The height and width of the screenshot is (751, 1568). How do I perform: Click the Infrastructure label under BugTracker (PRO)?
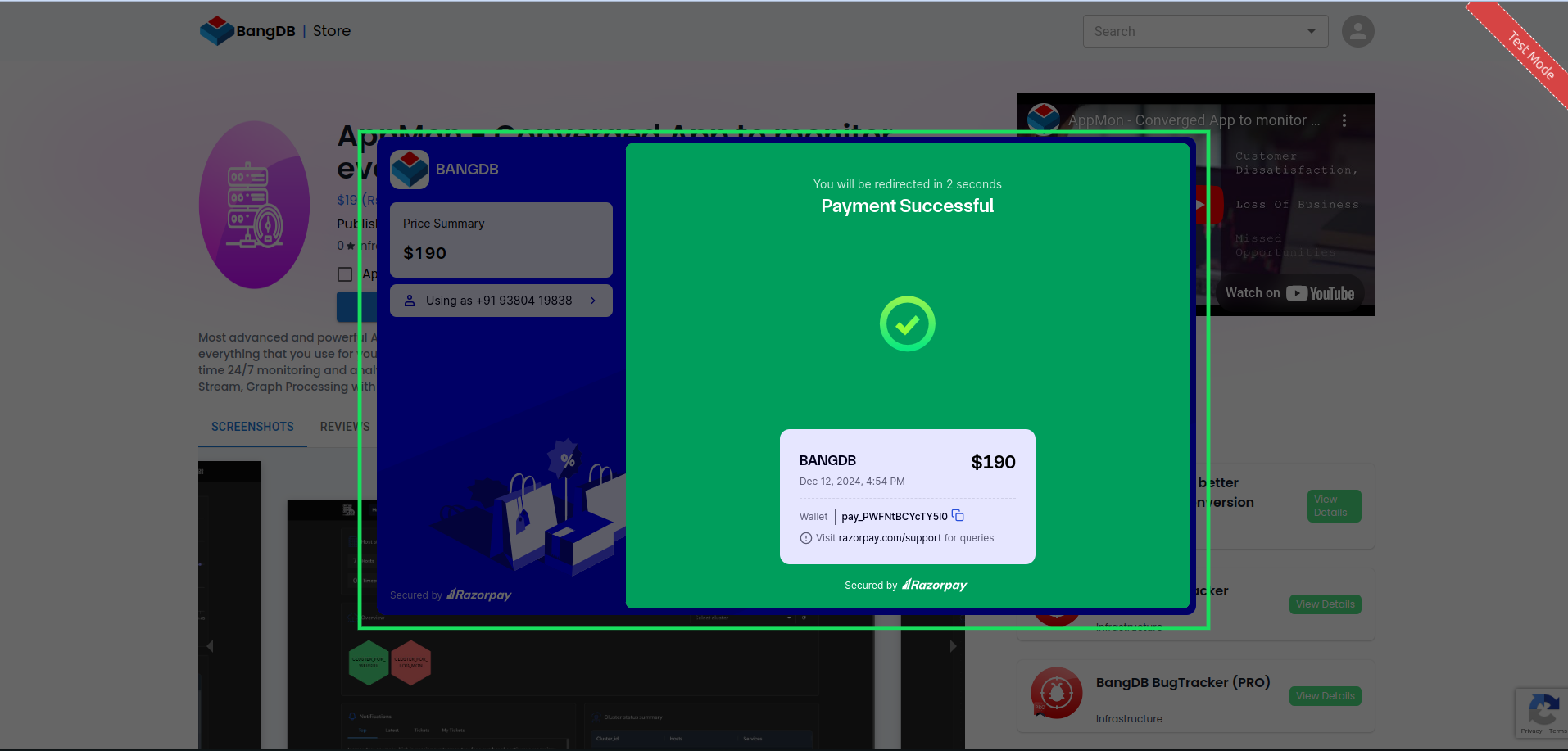[x=1129, y=719]
